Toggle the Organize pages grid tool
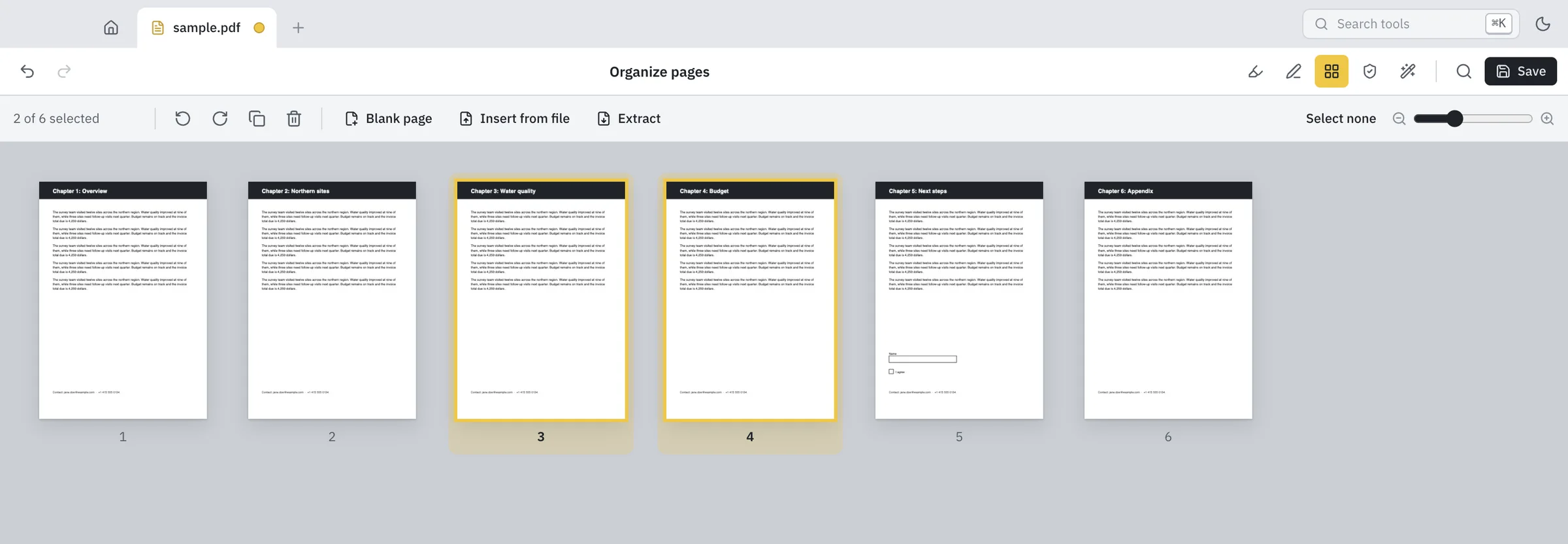1568x544 pixels. click(x=1331, y=71)
